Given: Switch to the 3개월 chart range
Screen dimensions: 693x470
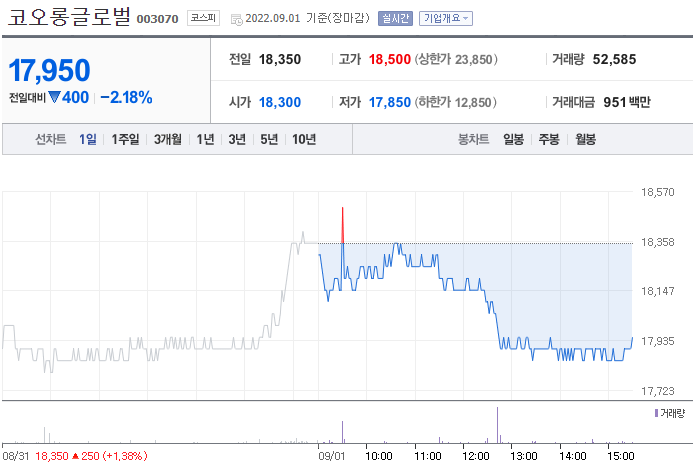Looking at the screenshot, I should [x=168, y=139].
